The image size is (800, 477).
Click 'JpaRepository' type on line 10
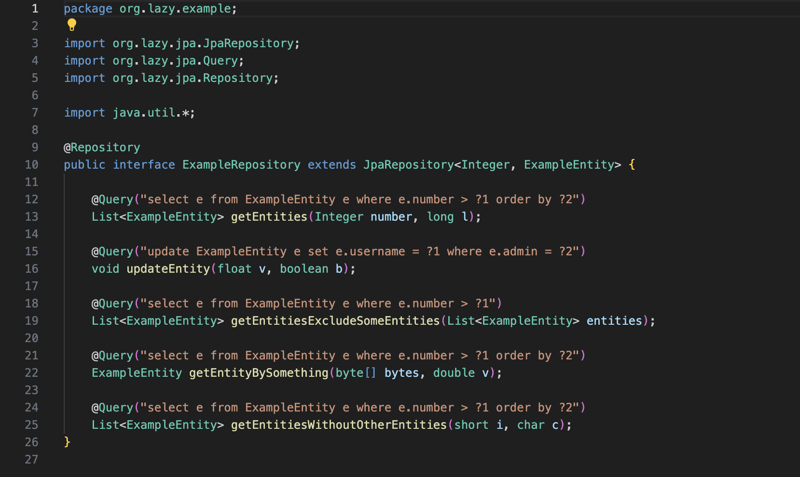click(409, 165)
